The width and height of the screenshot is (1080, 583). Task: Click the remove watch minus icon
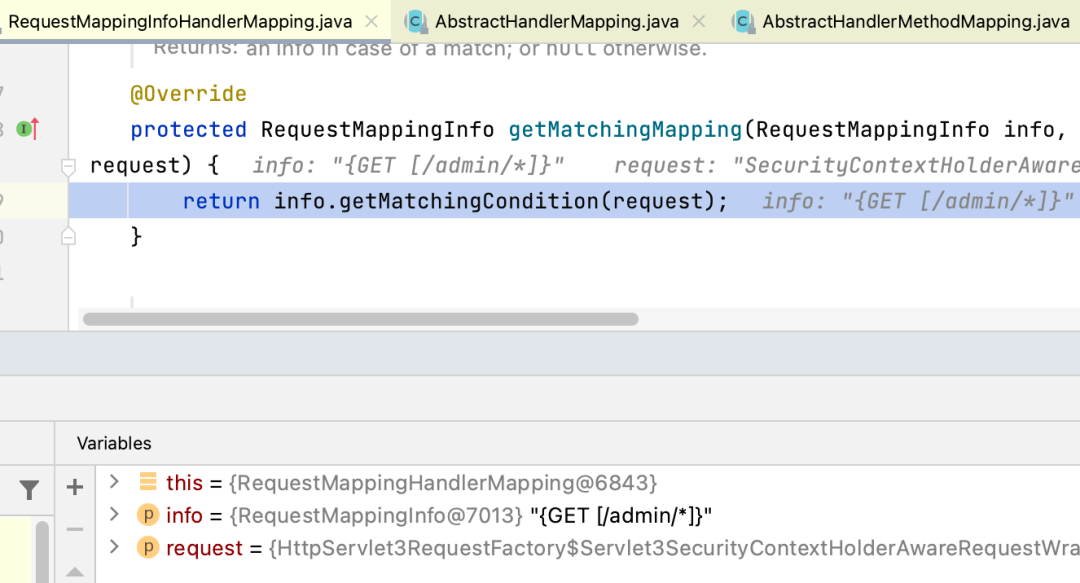(75, 529)
